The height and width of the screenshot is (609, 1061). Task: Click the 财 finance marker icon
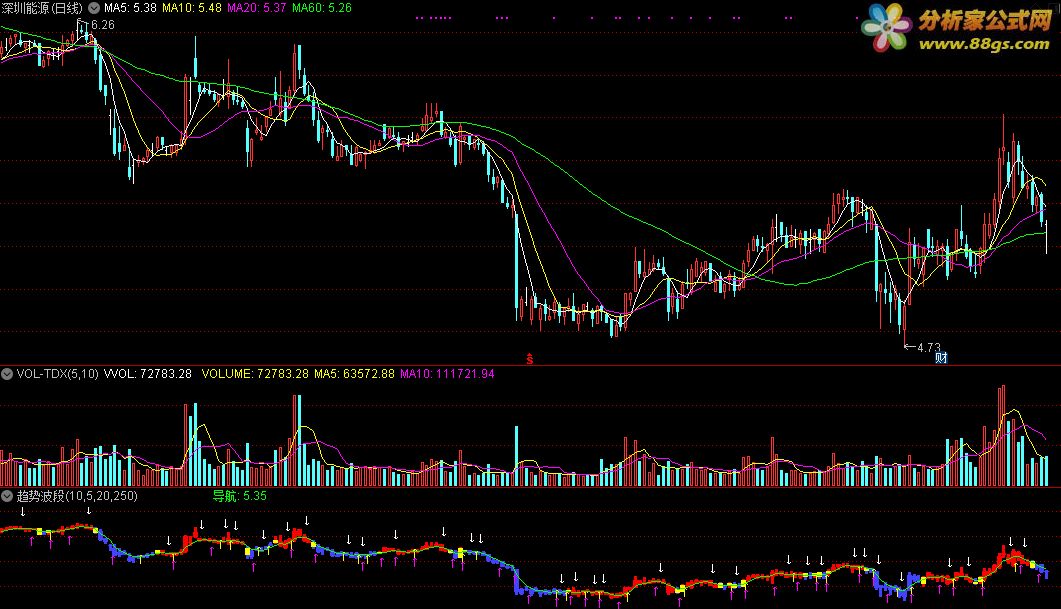pos(941,357)
